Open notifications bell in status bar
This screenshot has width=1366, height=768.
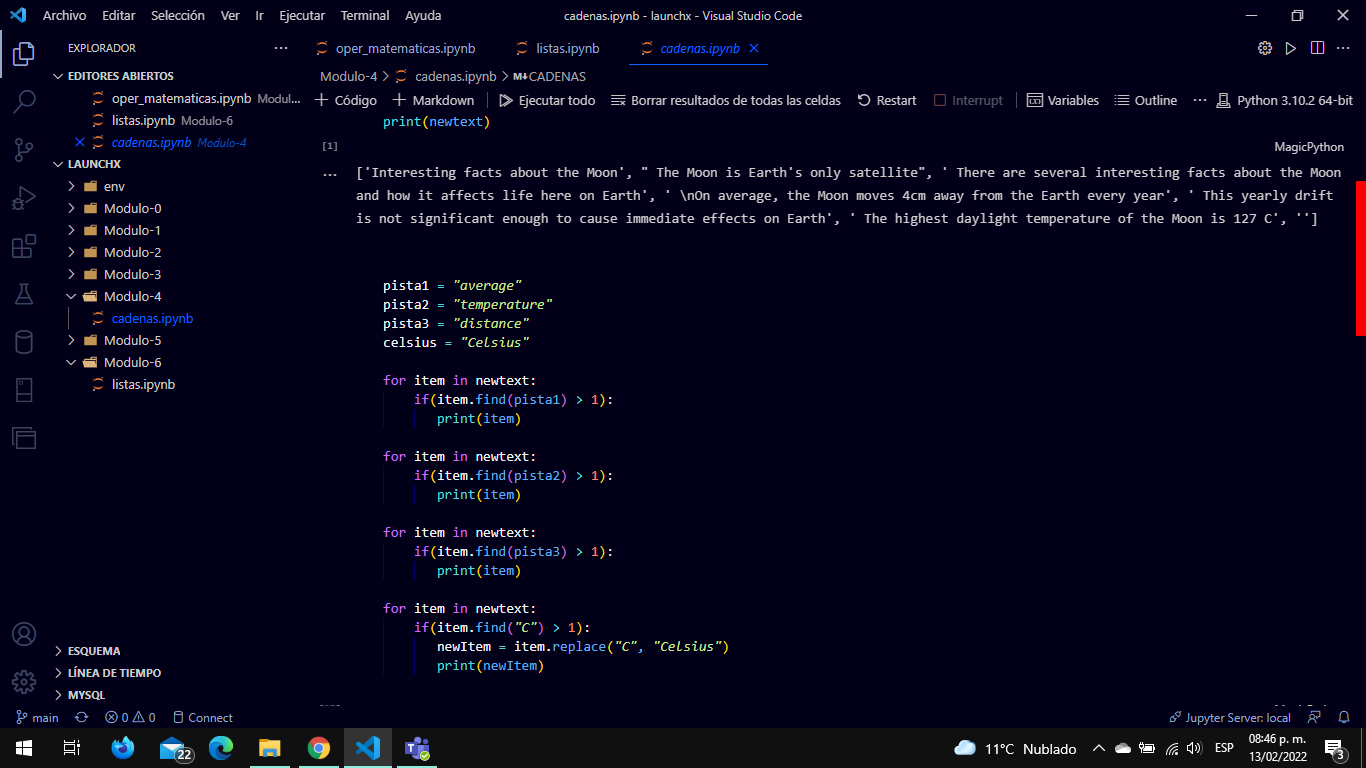pos(1344,717)
